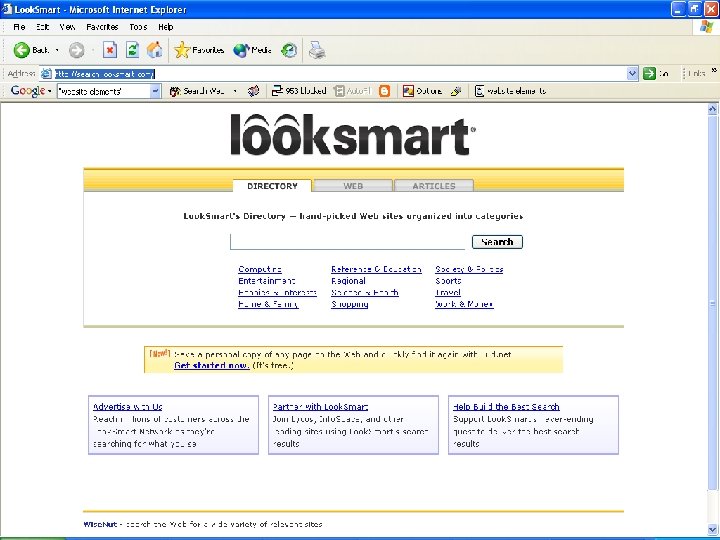Viewport: 720px width, 540px height.
Task: Open the Home & Family link
Action: click(268, 304)
